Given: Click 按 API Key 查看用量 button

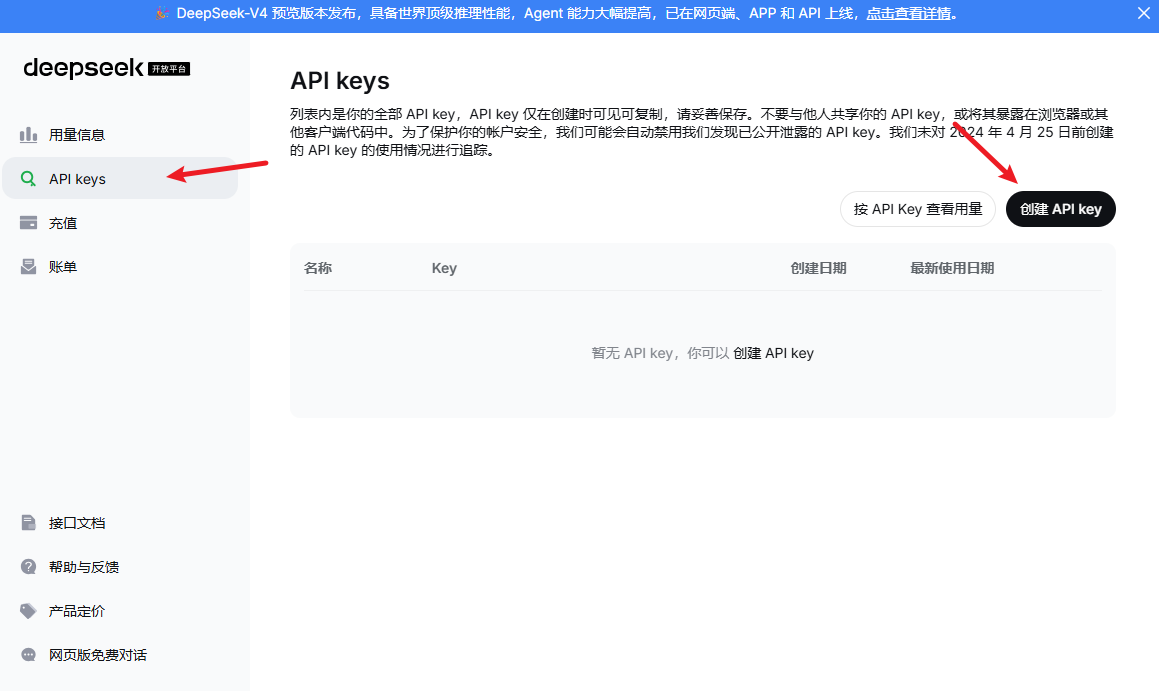Looking at the screenshot, I should pyautogui.click(x=918, y=209).
